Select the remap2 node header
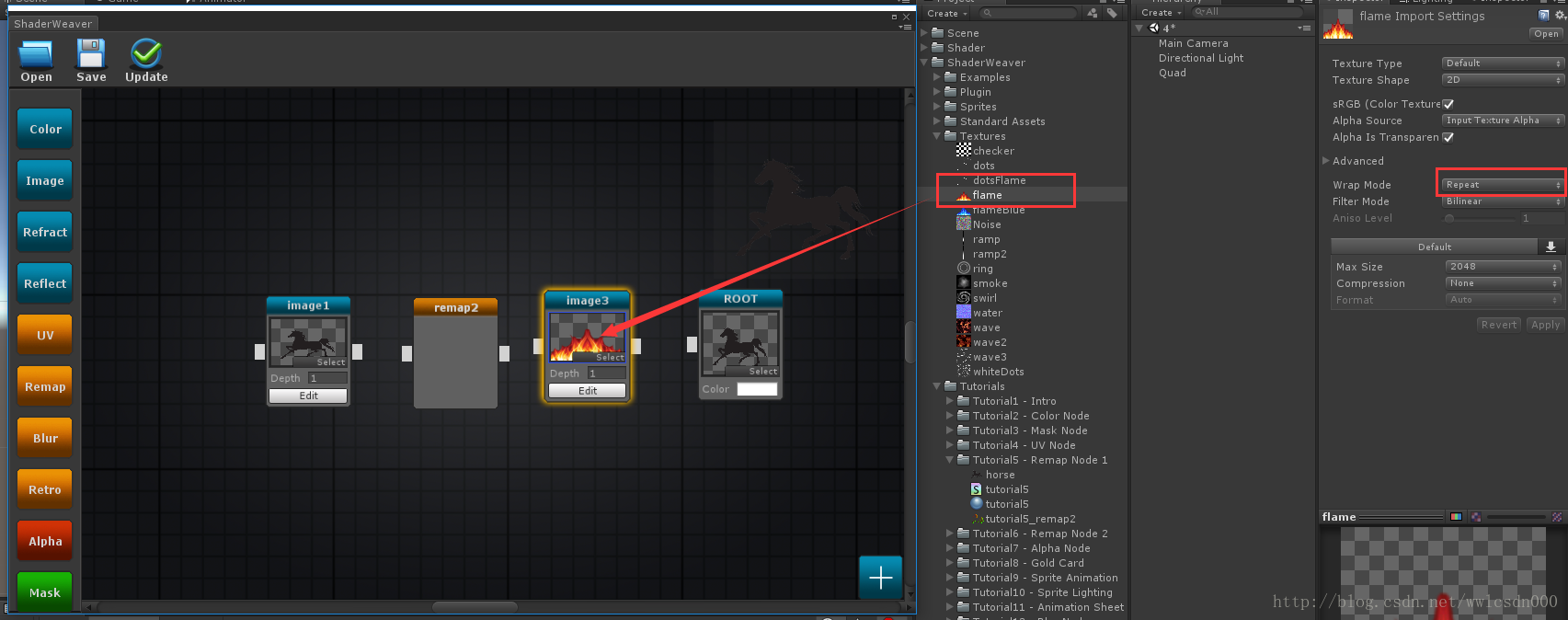The height and width of the screenshot is (620, 1568). tap(455, 307)
